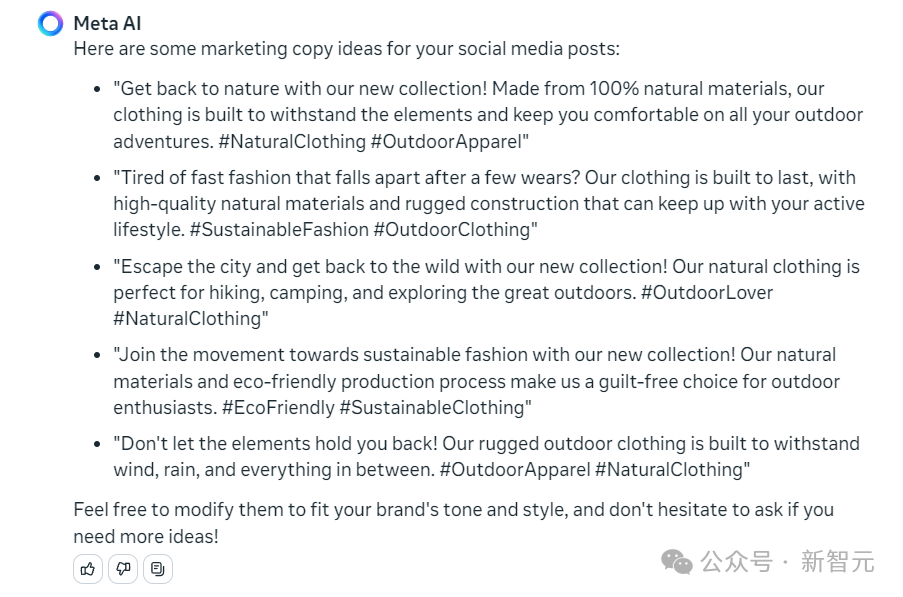The height and width of the screenshot is (597, 903).
Task: Click the Meta AI sender name
Action: pos(107,23)
